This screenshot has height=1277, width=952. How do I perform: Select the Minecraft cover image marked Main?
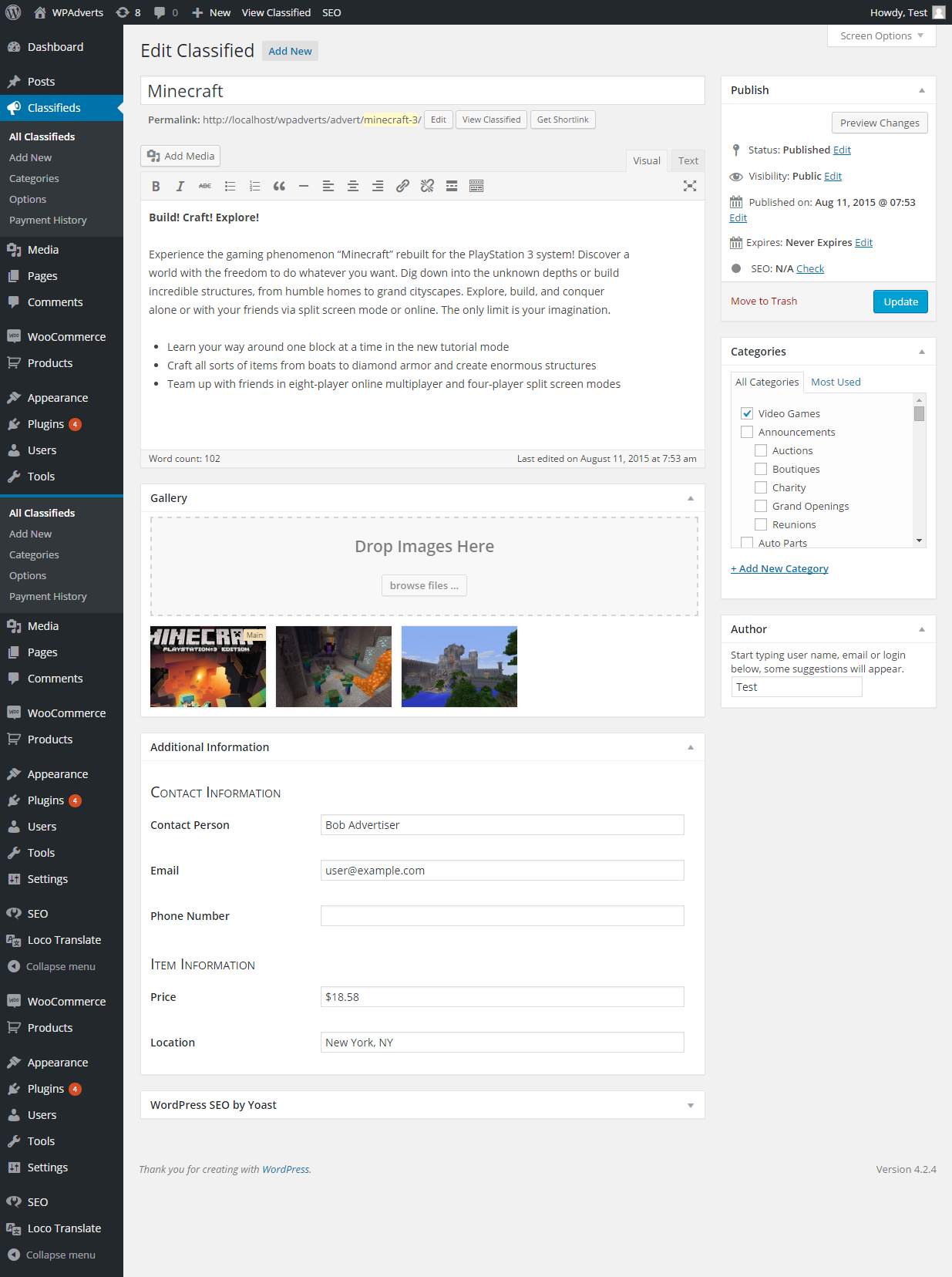point(208,666)
